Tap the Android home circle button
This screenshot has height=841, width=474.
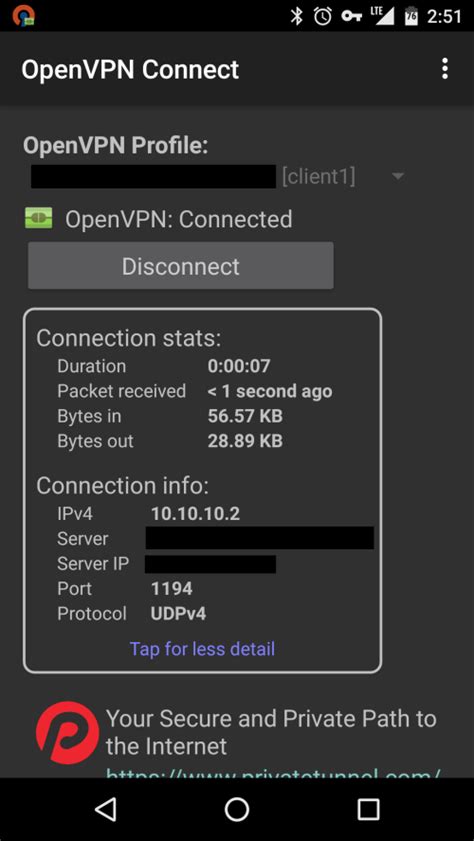237,809
